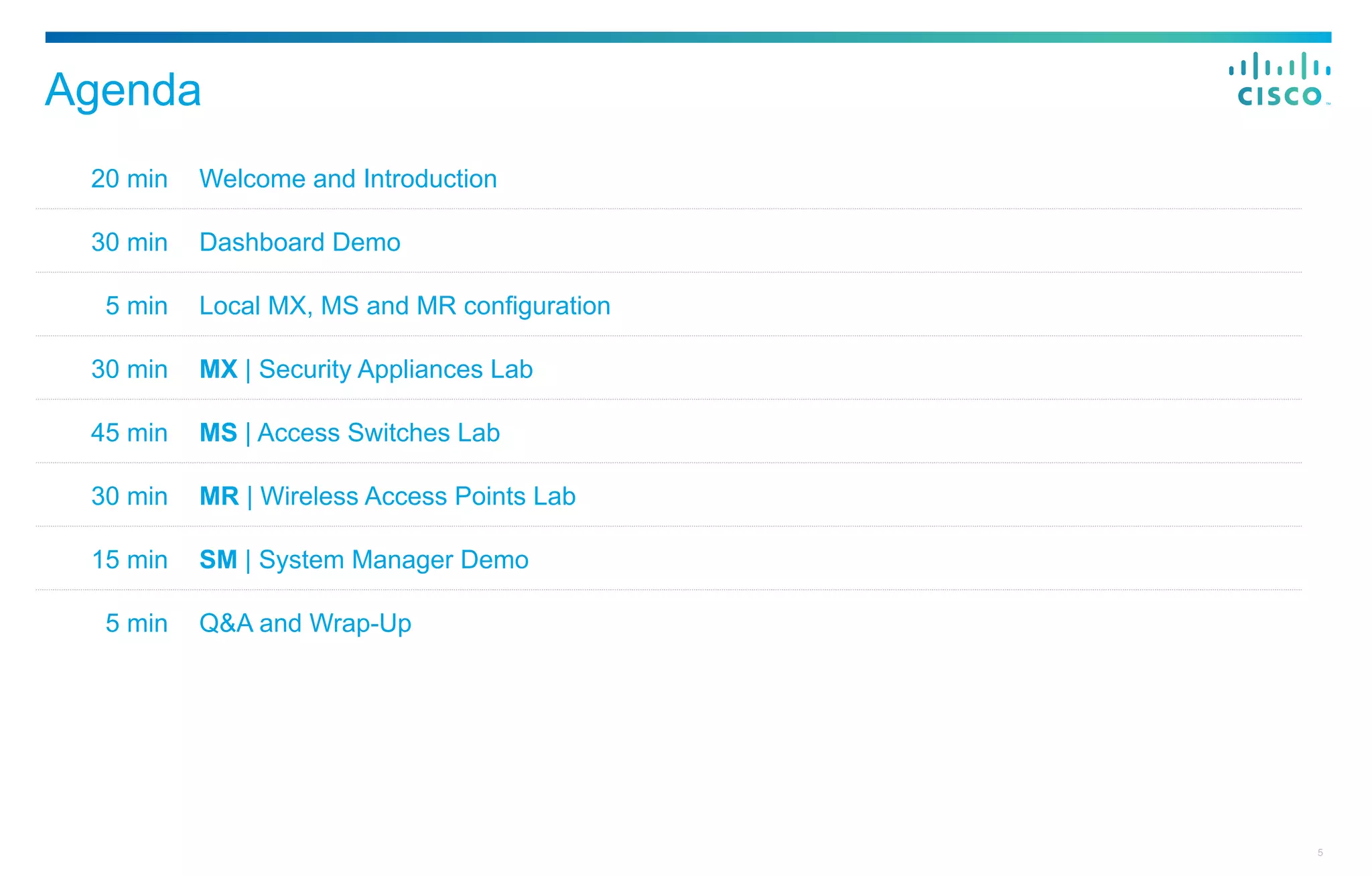The image size is (1372, 876).
Task: Click the Cisco logo
Action: click(x=1279, y=80)
